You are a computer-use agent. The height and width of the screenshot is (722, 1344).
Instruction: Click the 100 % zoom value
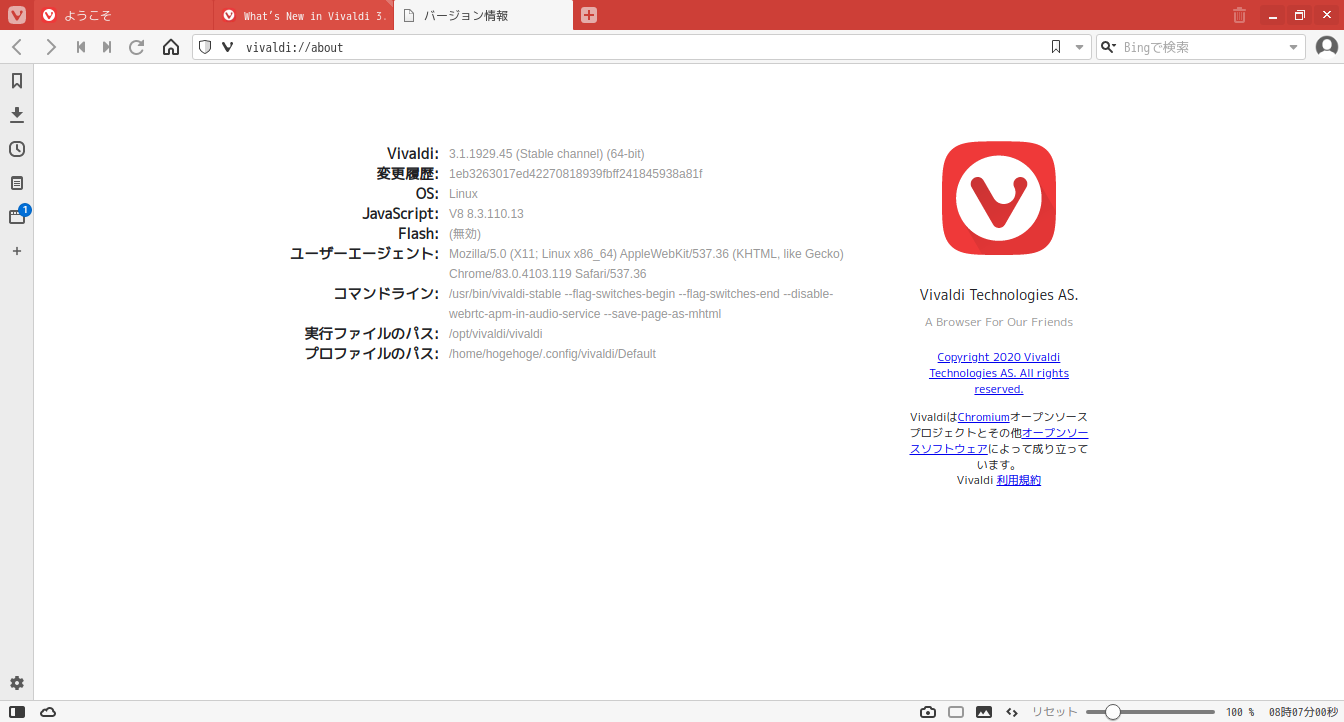coord(1240,712)
